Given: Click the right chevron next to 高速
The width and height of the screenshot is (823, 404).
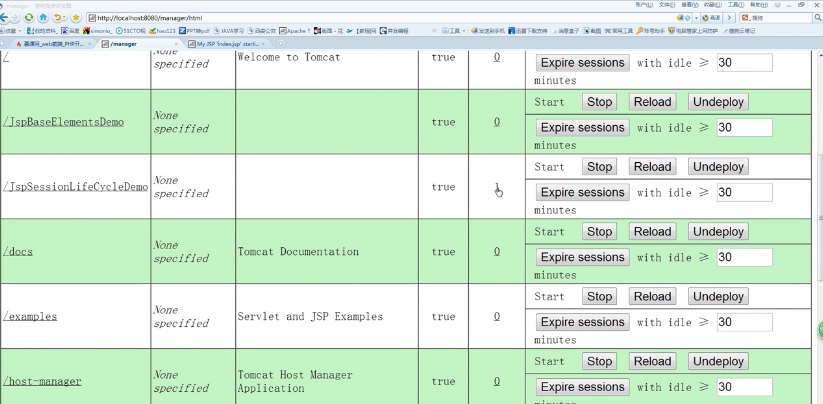Looking at the screenshot, I should [x=729, y=17].
